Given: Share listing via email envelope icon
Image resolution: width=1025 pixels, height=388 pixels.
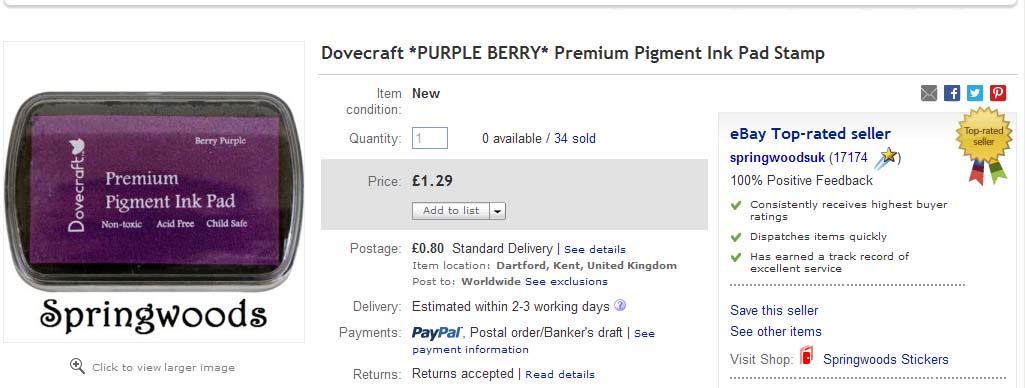Looking at the screenshot, I should coord(929,93).
